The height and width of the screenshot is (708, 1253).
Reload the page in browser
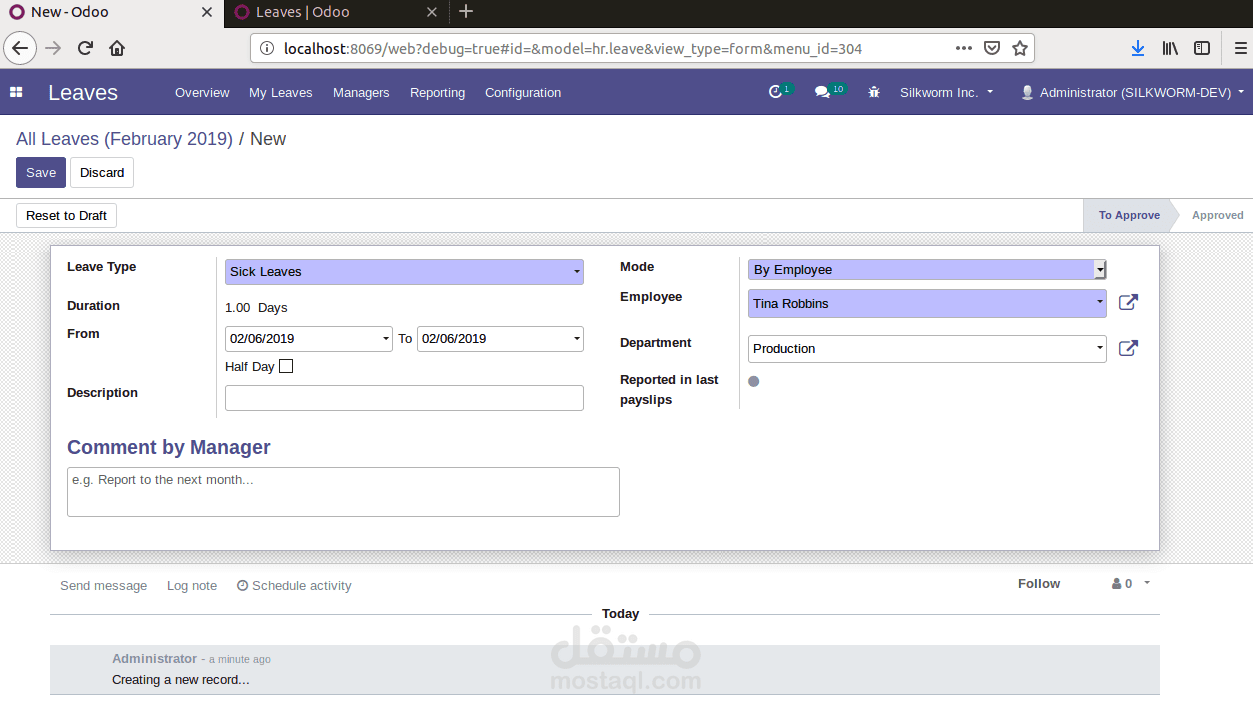pos(85,48)
